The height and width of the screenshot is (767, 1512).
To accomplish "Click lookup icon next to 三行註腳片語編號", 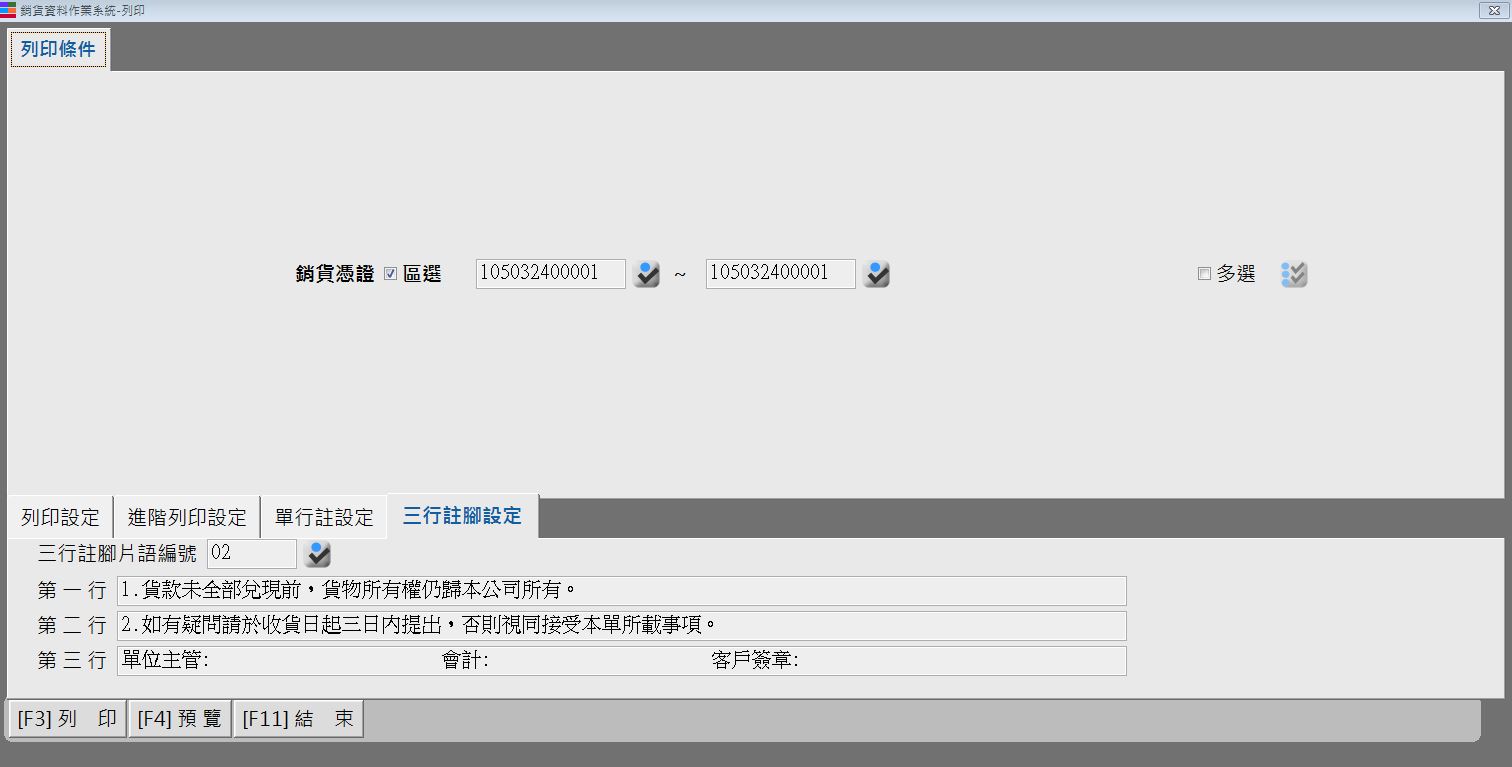I will [x=318, y=554].
